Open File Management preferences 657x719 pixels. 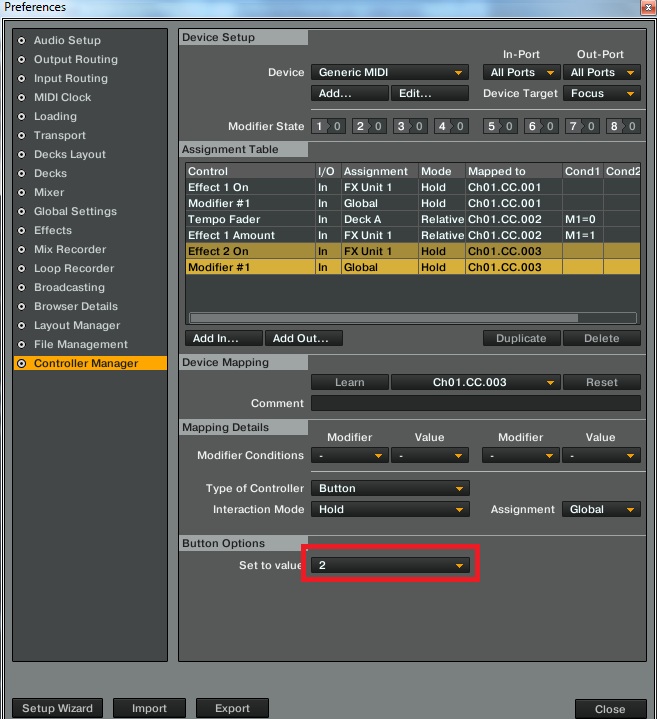click(81, 344)
